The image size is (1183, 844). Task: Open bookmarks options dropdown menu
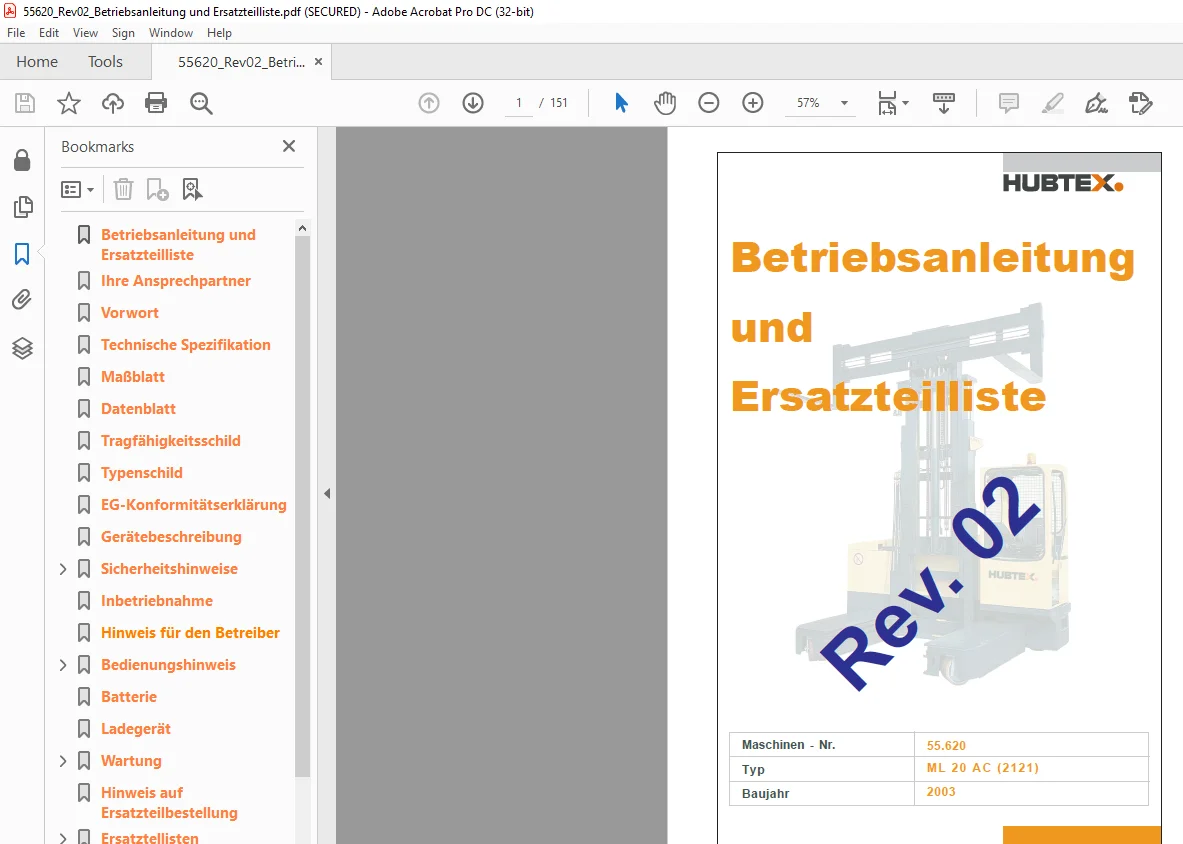(77, 189)
